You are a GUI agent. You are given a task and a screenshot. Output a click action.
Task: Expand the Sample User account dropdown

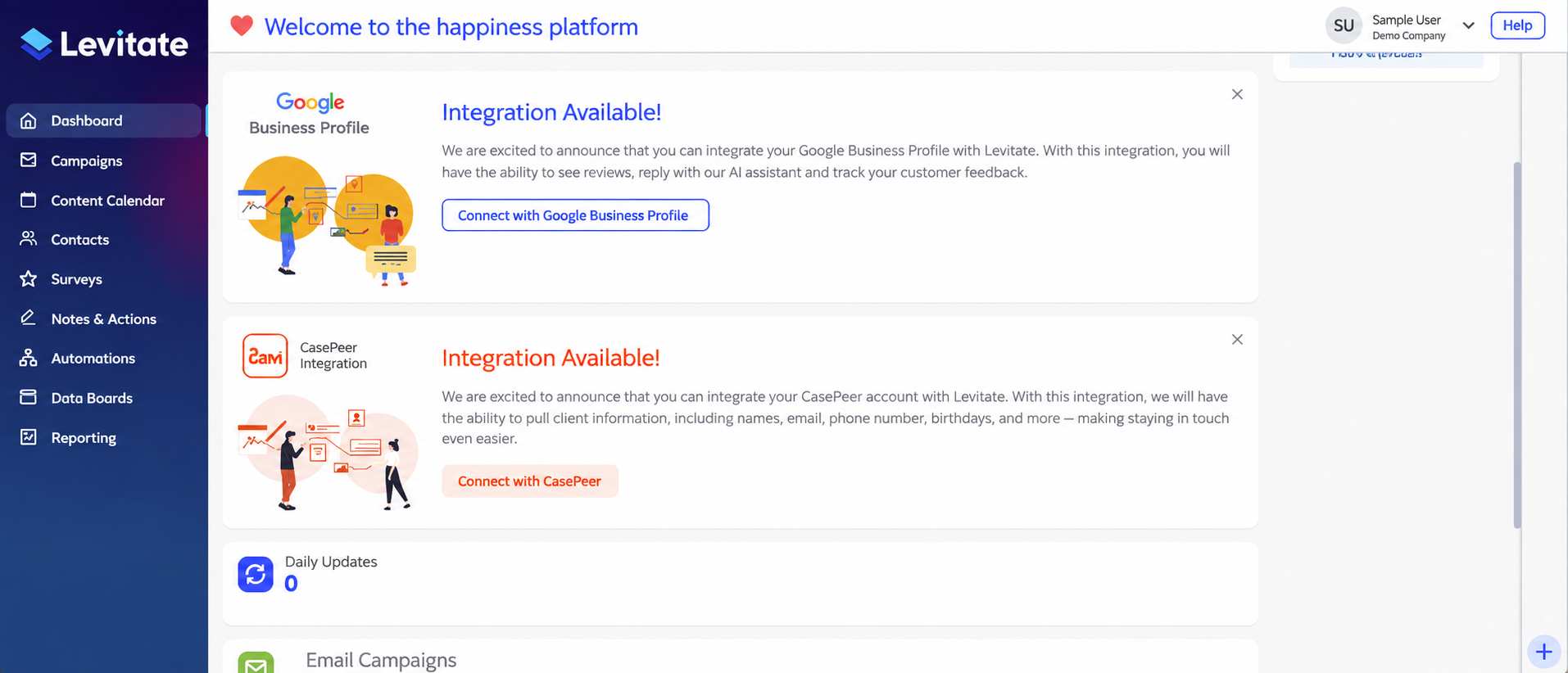pos(1468,25)
